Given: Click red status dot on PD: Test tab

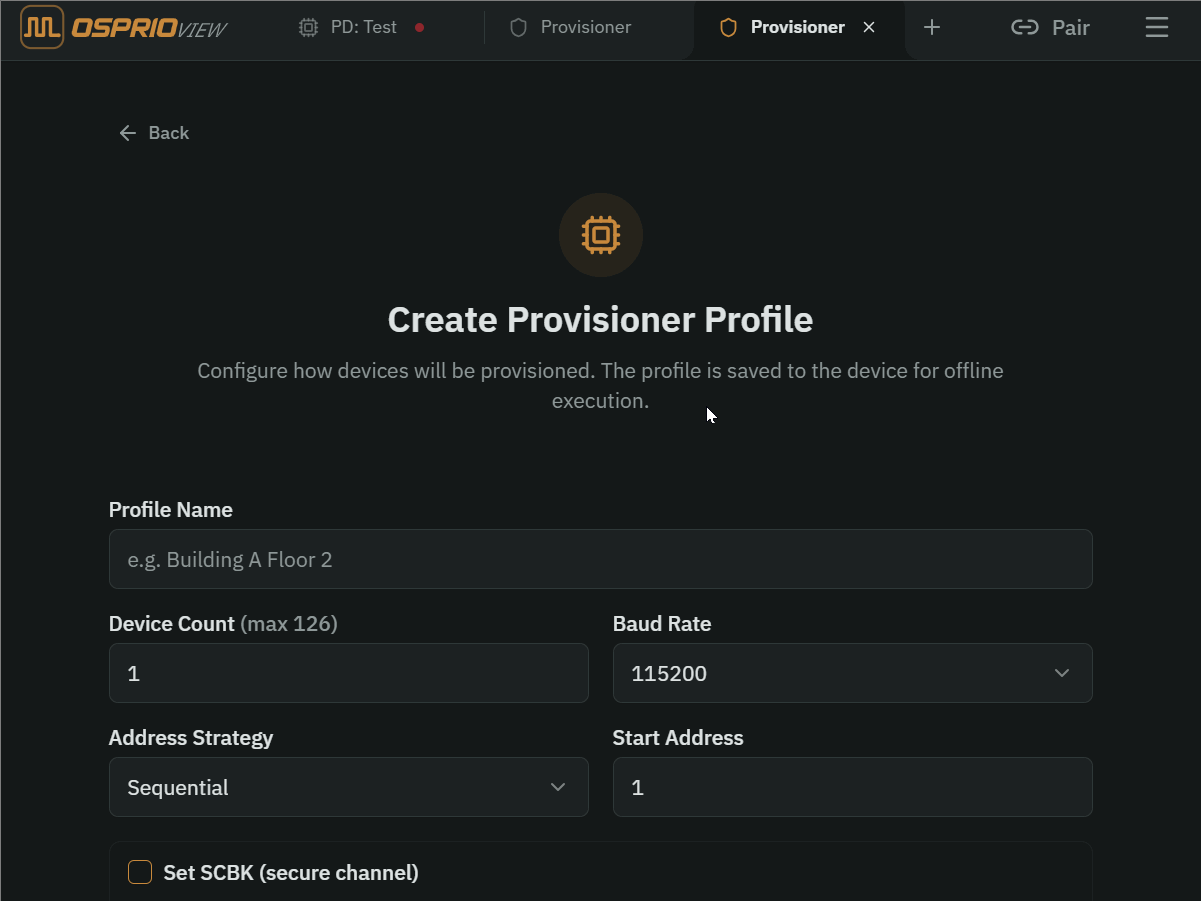Looking at the screenshot, I should (419, 28).
